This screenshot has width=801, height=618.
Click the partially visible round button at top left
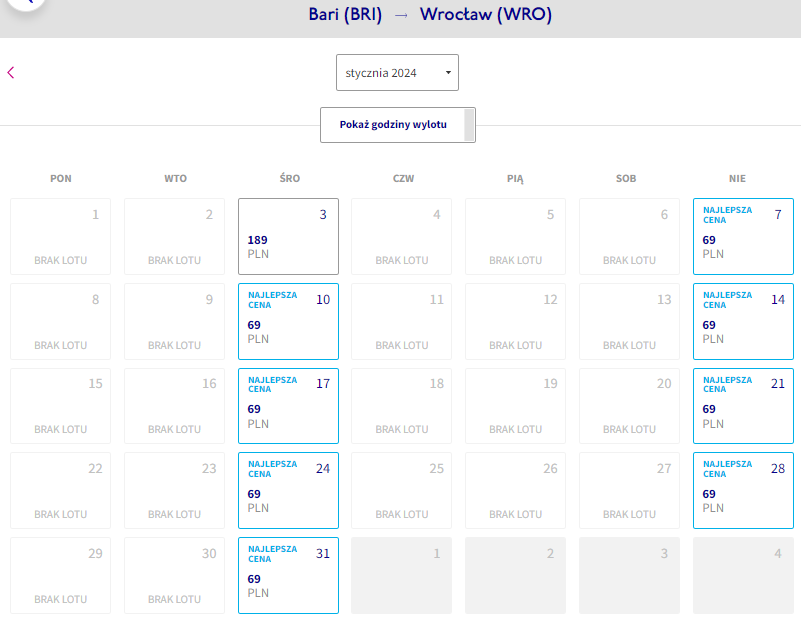(x=26, y=4)
